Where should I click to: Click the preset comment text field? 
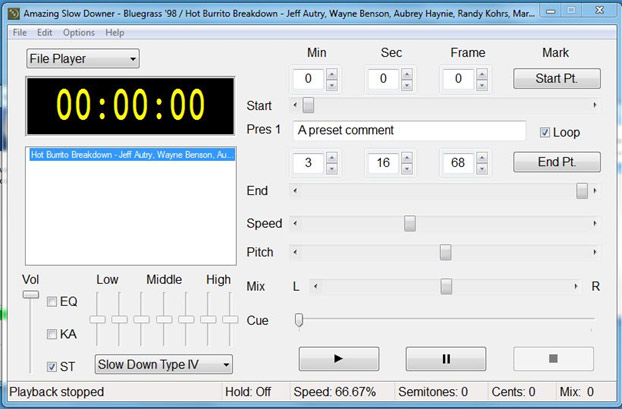click(409, 131)
